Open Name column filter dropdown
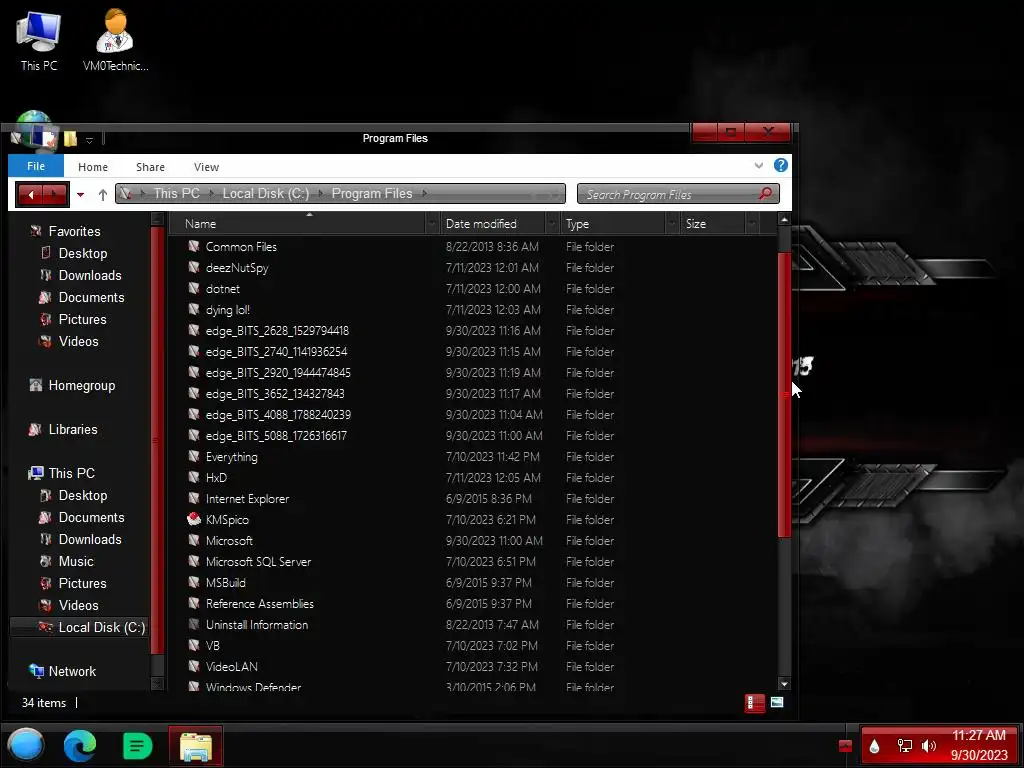This screenshot has width=1024, height=768. [x=432, y=224]
